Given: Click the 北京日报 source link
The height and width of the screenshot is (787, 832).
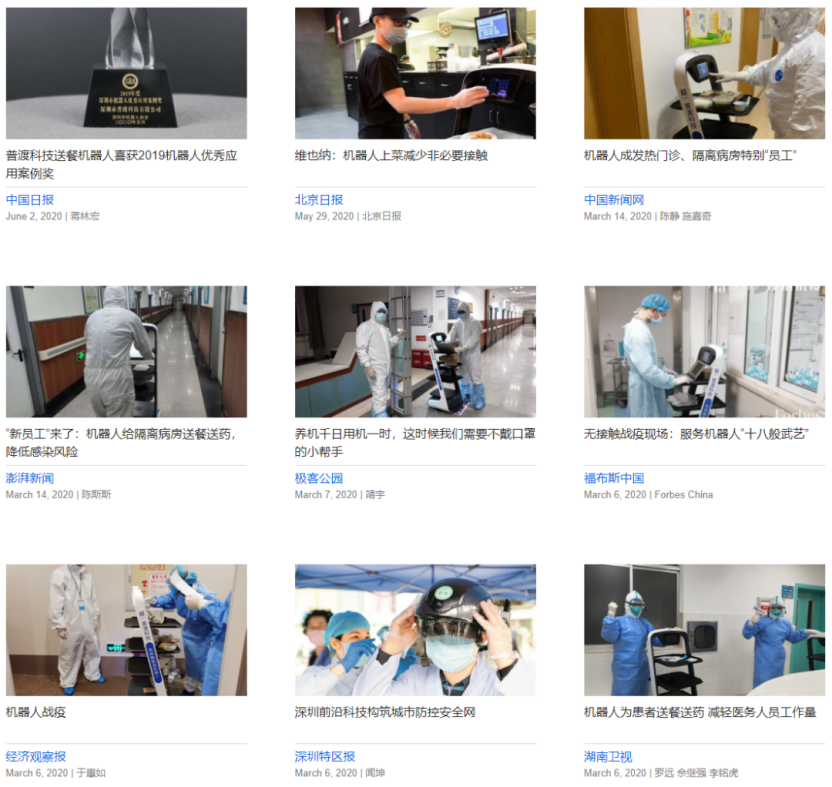Looking at the screenshot, I should tap(319, 200).
